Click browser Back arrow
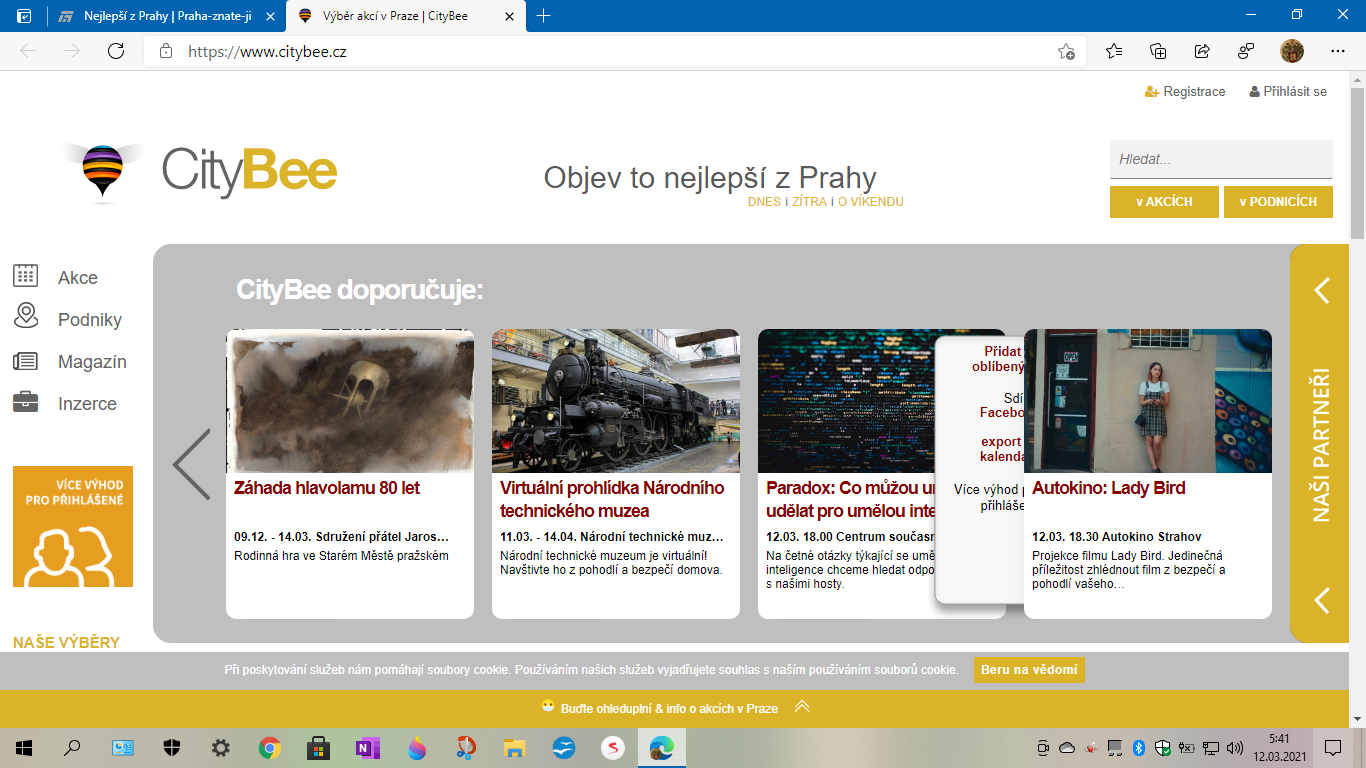 point(28,51)
